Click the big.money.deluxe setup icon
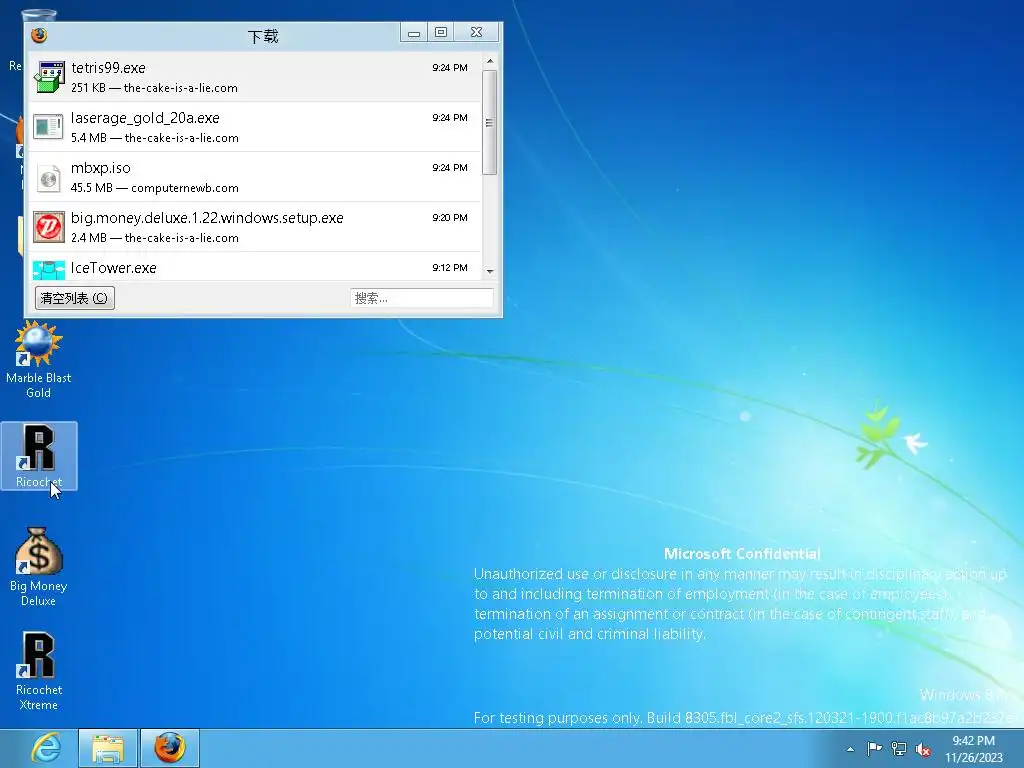1024x768 pixels. click(49, 227)
